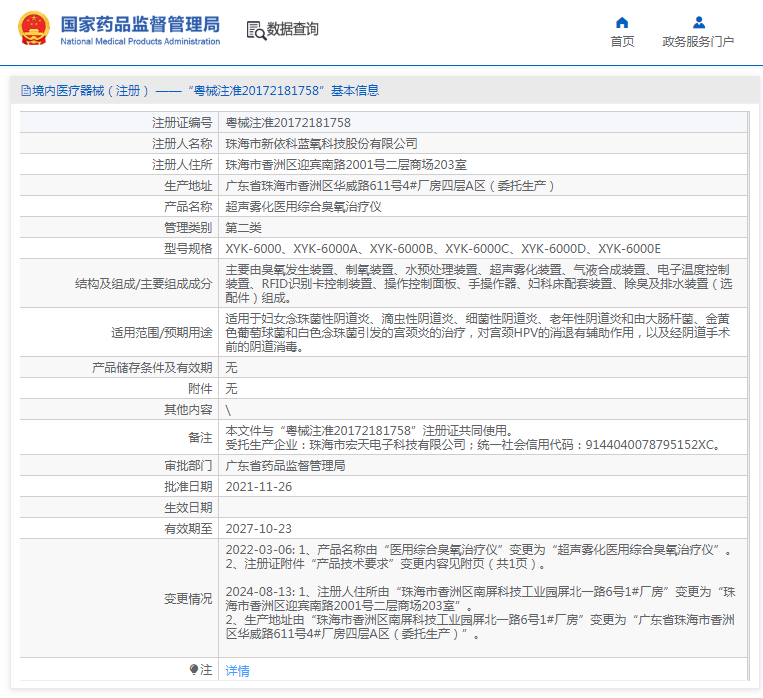Click the 其他内容 label
The image size is (763, 698).
point(188,409)
